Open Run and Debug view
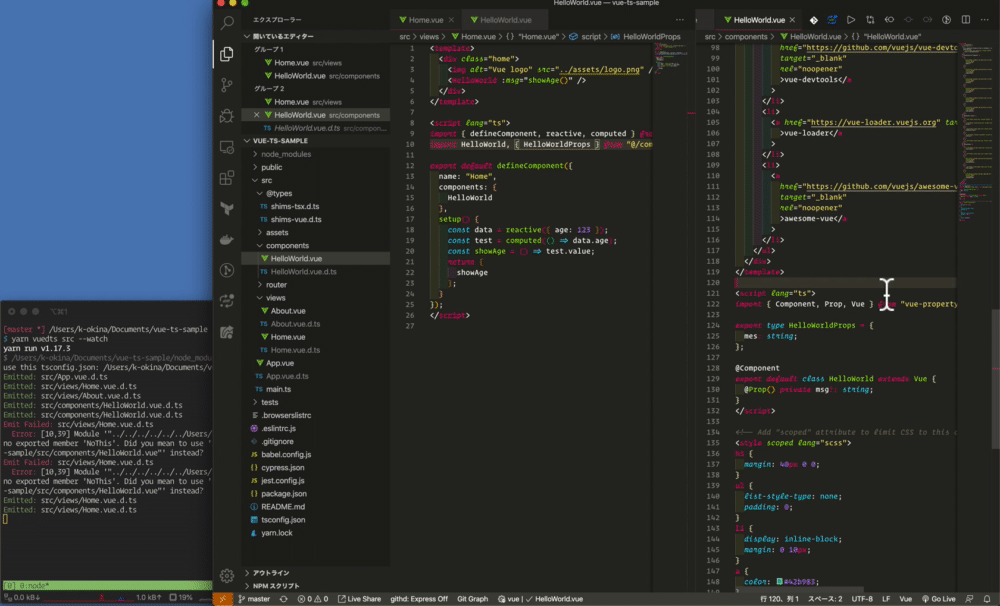Screen dimensions: 1000x606 227,117
